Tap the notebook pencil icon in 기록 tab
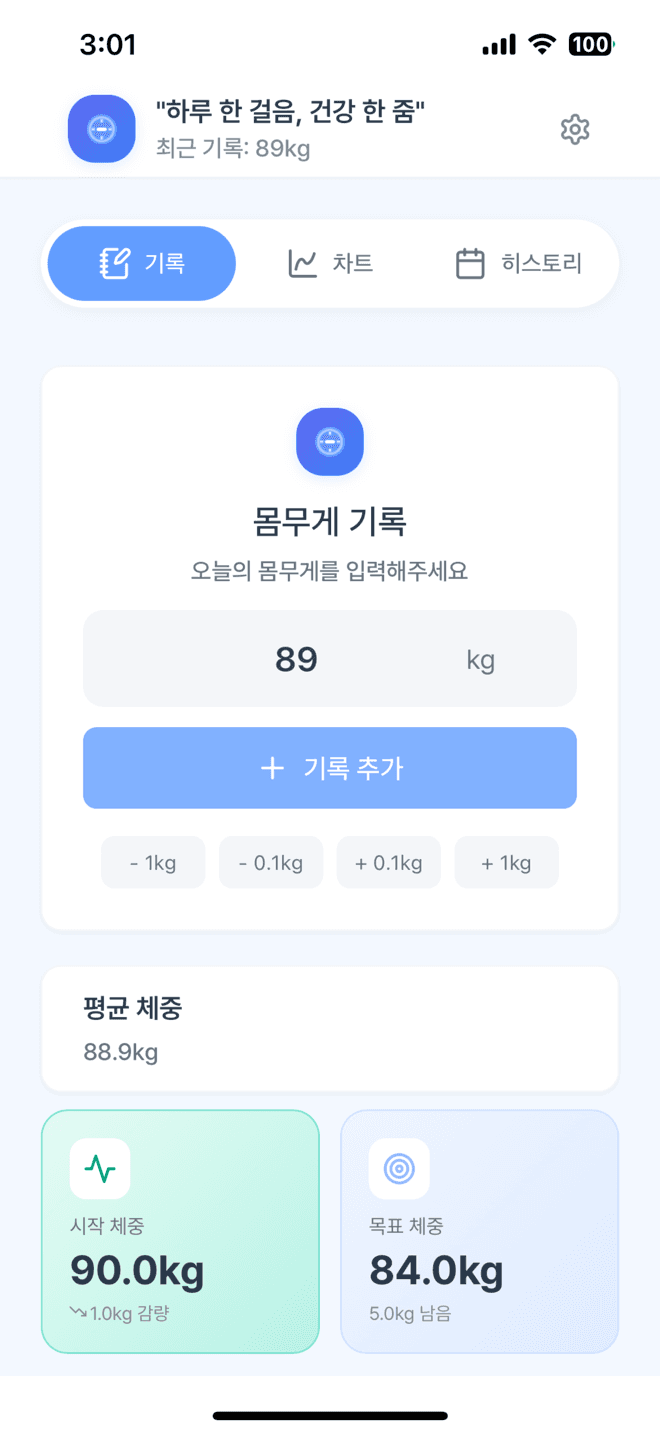 [115, 264]
